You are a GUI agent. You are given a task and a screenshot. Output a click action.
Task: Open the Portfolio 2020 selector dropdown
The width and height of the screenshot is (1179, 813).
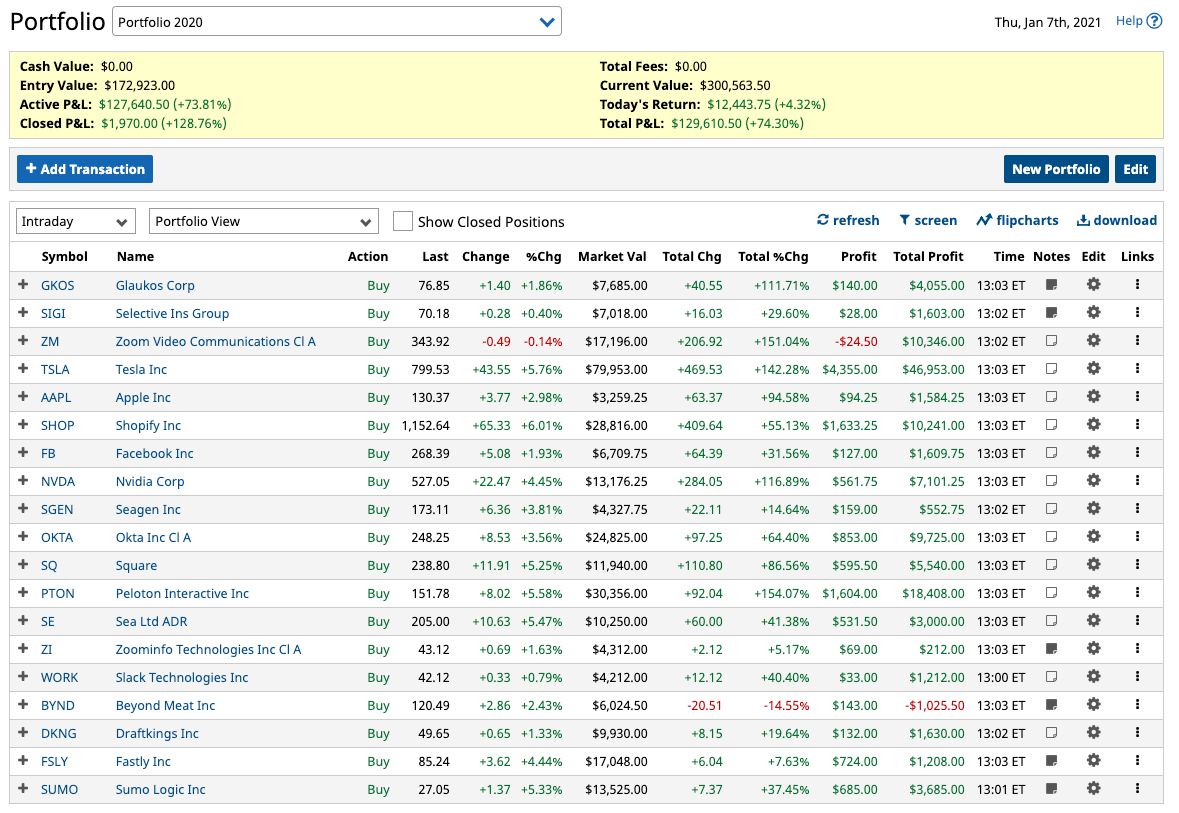click(337, 21)
